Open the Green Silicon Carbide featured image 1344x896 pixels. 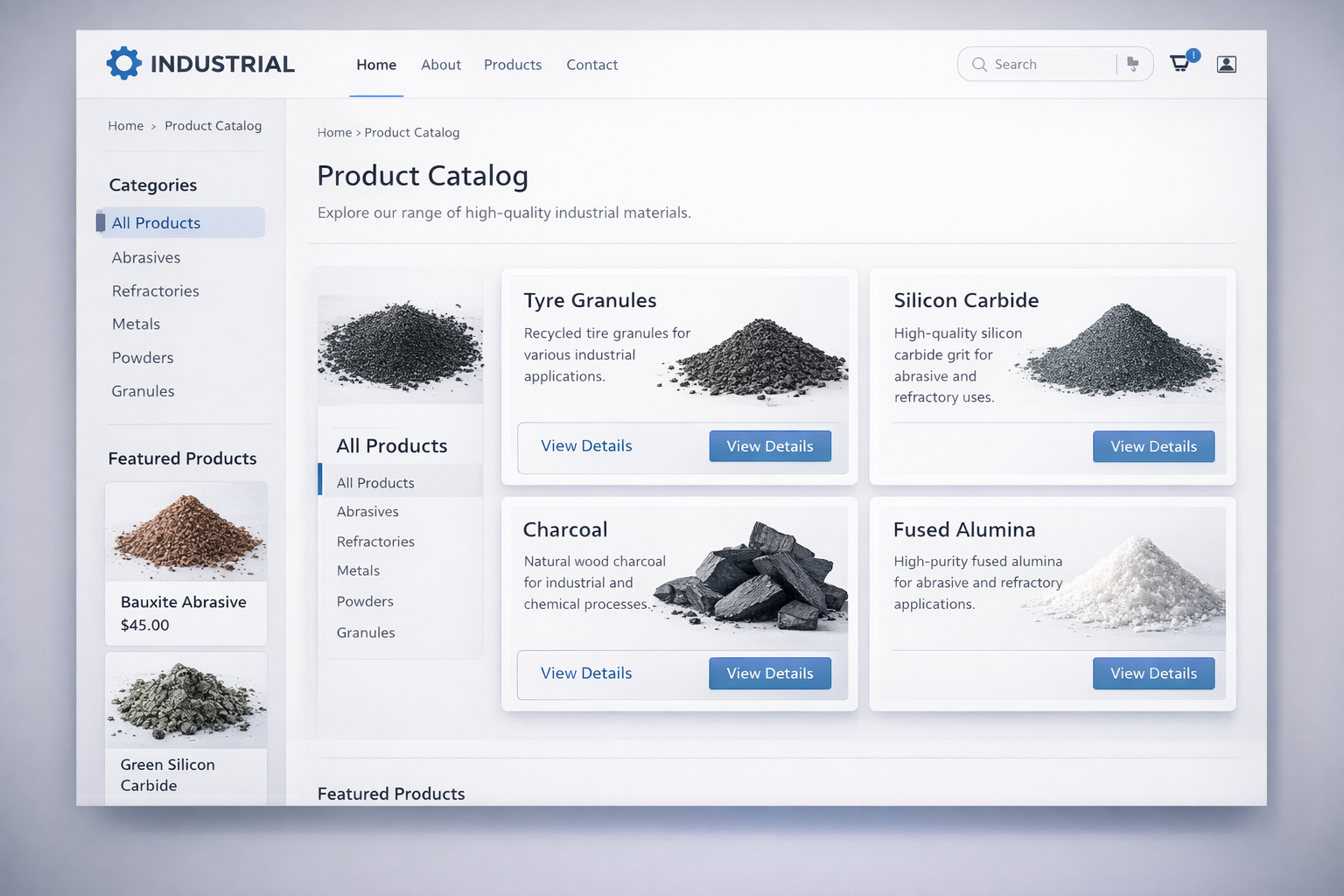(185, 701)
